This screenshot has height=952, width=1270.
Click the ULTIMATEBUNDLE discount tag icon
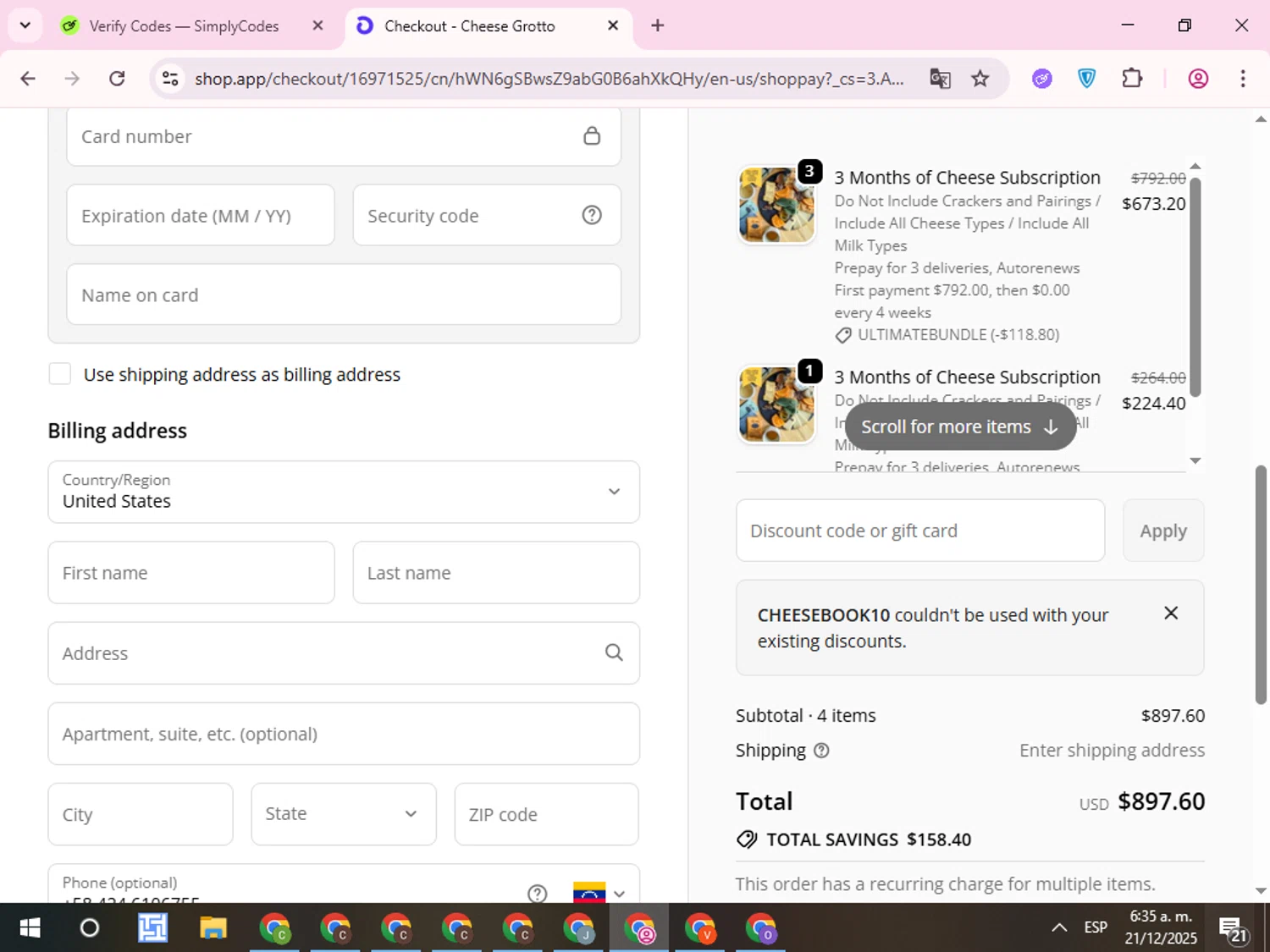coord(843,335)
